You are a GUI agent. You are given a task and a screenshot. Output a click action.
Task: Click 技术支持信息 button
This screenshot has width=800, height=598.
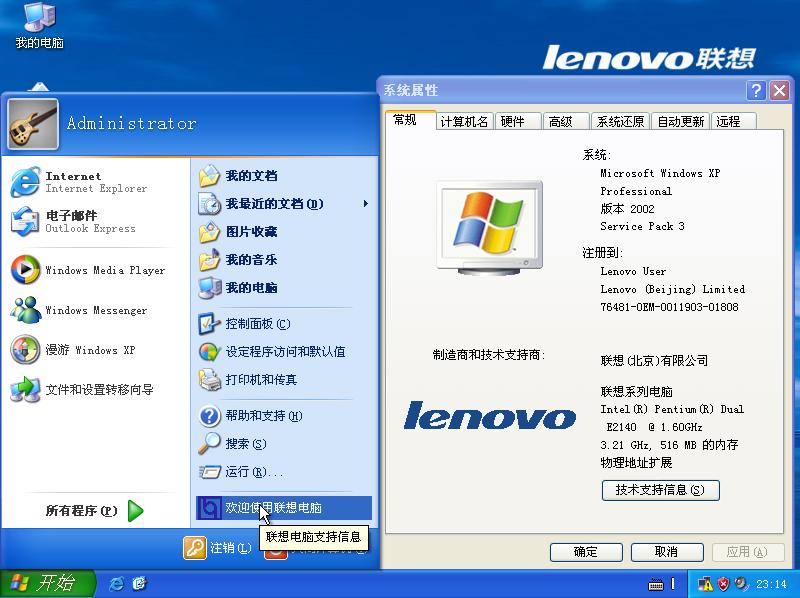pyautogui.click(x=660, y=490)
